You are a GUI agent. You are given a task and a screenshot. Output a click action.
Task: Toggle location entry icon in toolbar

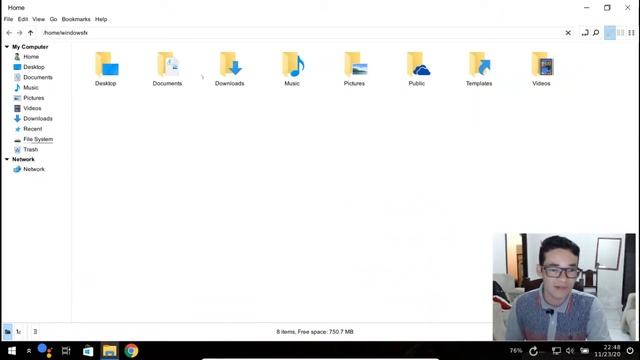(585, 33)
